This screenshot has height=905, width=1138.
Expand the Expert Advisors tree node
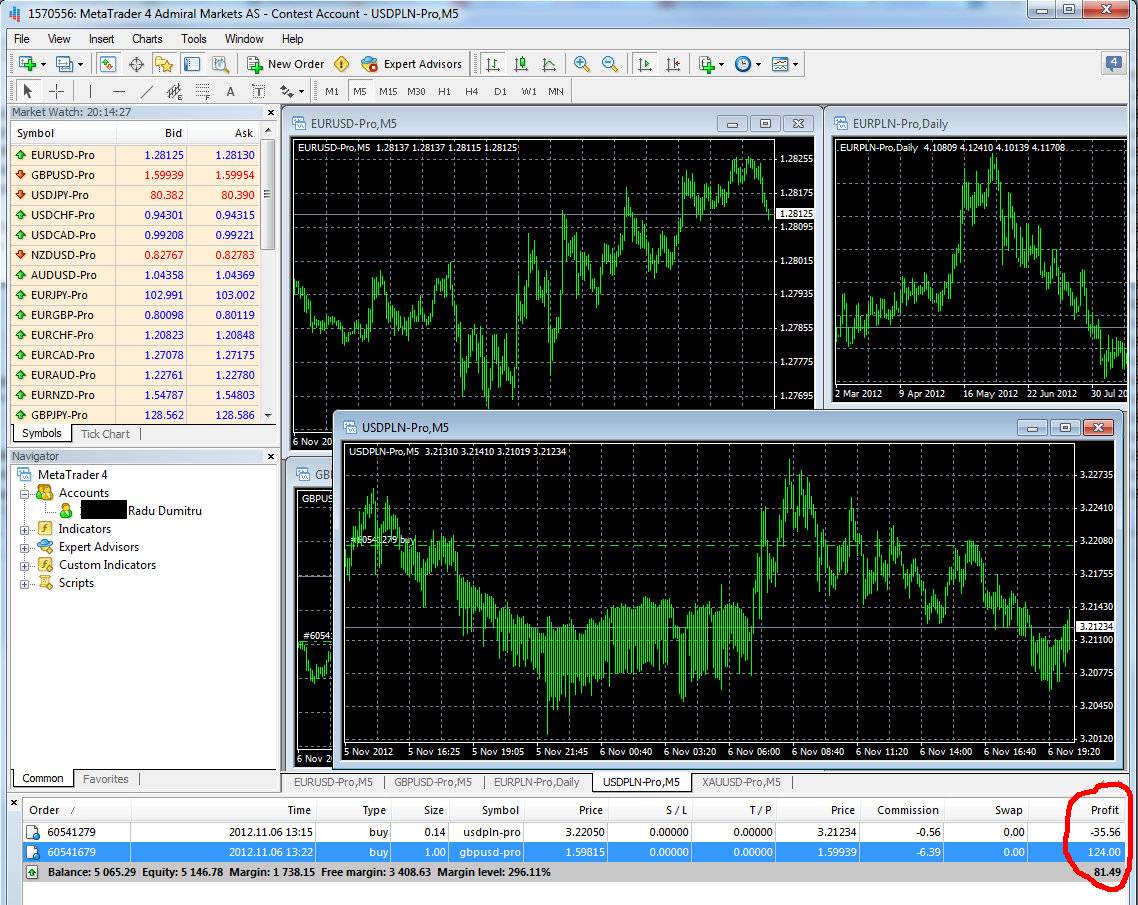click(24, 547)
